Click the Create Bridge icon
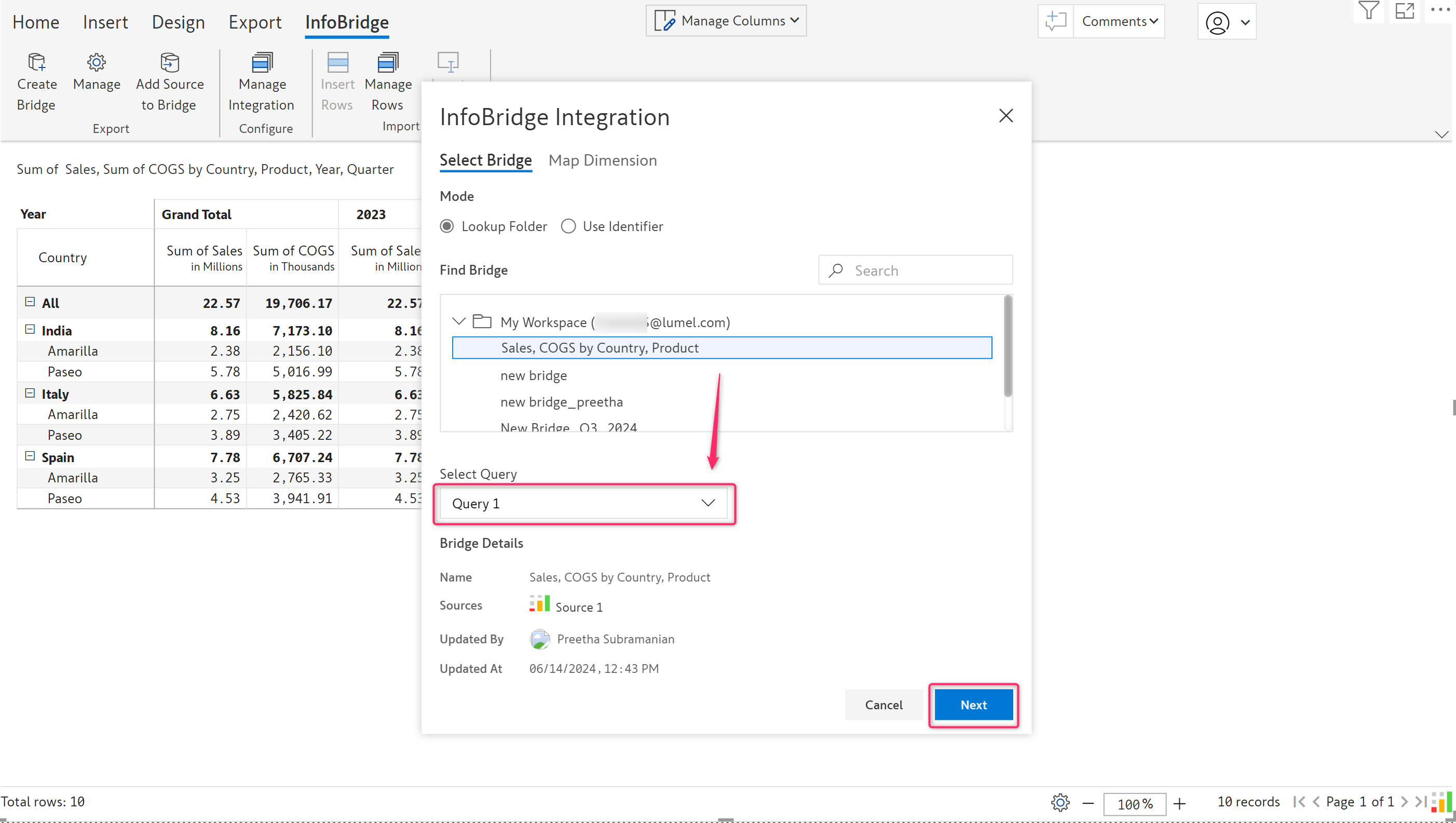 37,62
